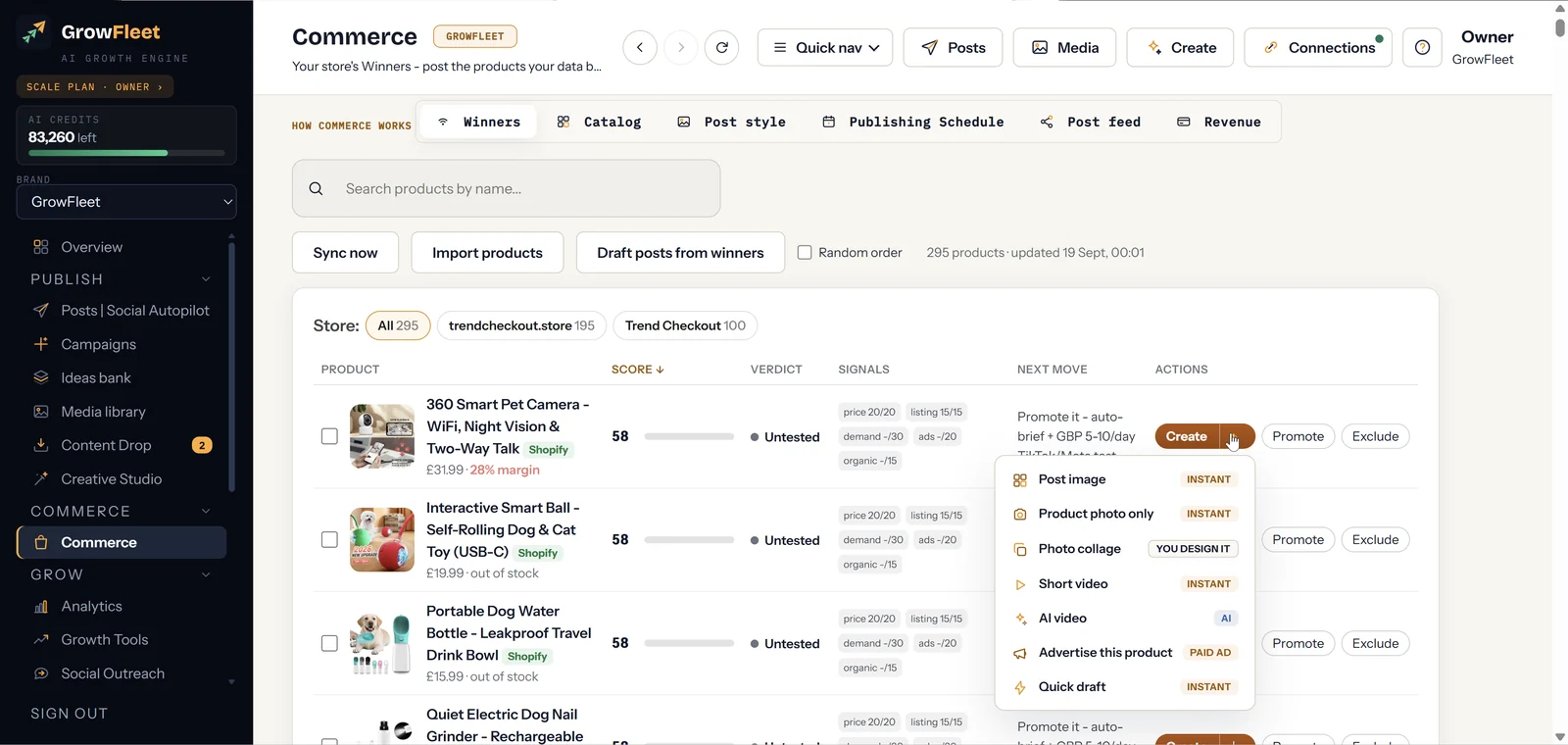Filter store by All 295

click(398, 325)
